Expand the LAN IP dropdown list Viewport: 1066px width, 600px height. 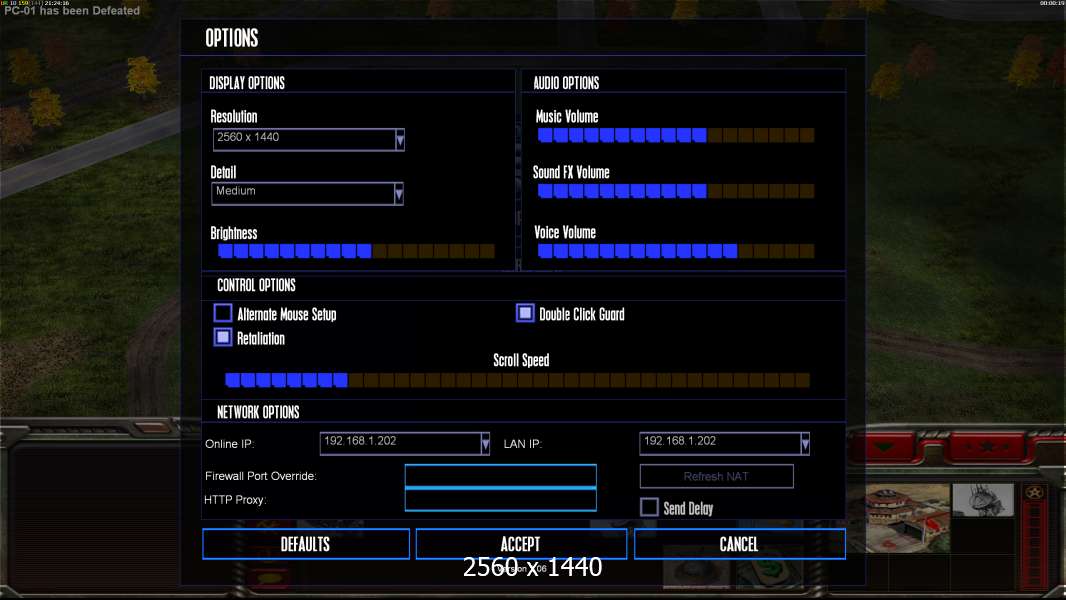click(x=724, y=444)
